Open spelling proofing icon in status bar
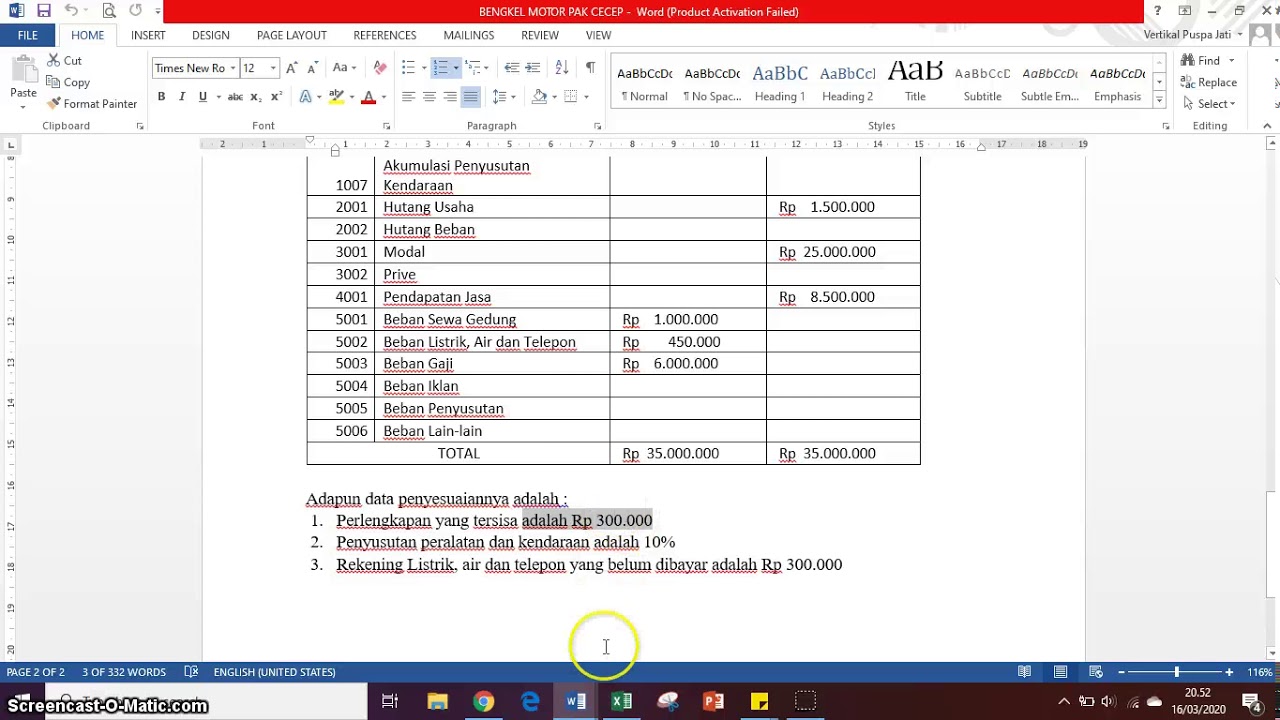The height and width of the screenshot is (720, 1280). point(191,672)
